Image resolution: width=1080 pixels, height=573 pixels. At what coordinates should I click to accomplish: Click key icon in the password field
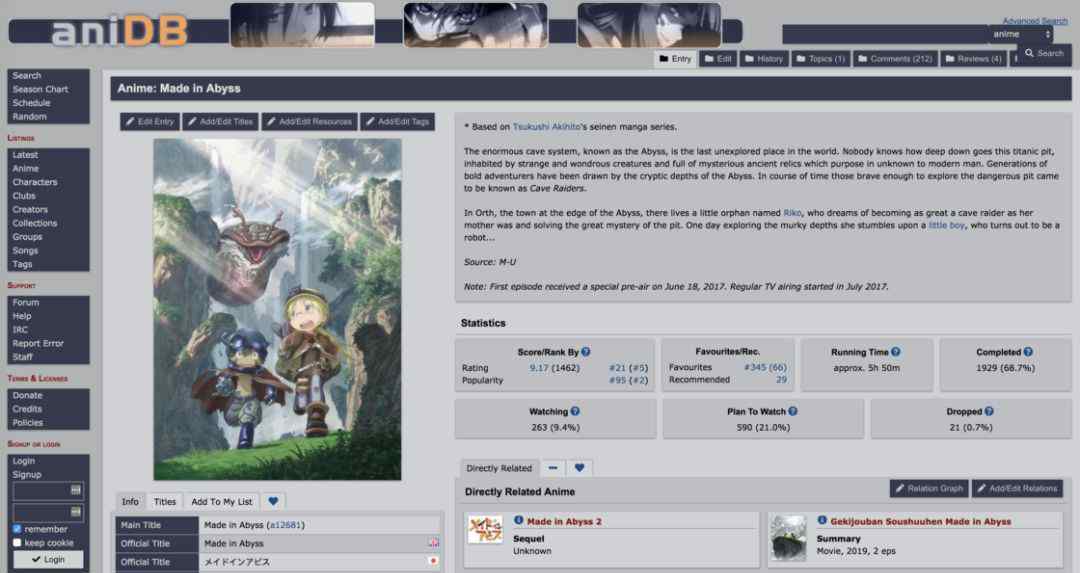(76, 512)
